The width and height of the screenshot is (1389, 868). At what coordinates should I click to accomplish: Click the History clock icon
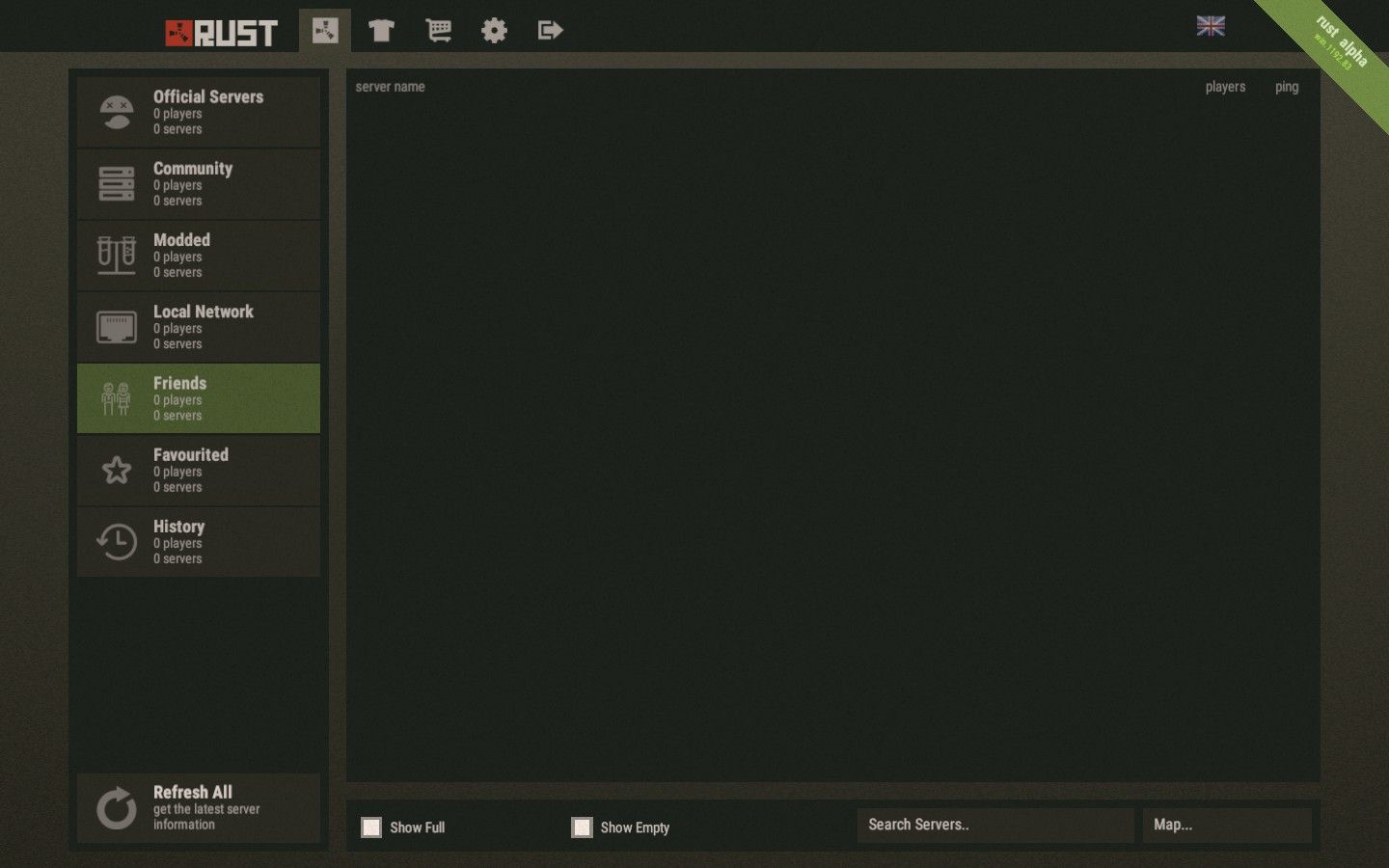tap(117, 542)
